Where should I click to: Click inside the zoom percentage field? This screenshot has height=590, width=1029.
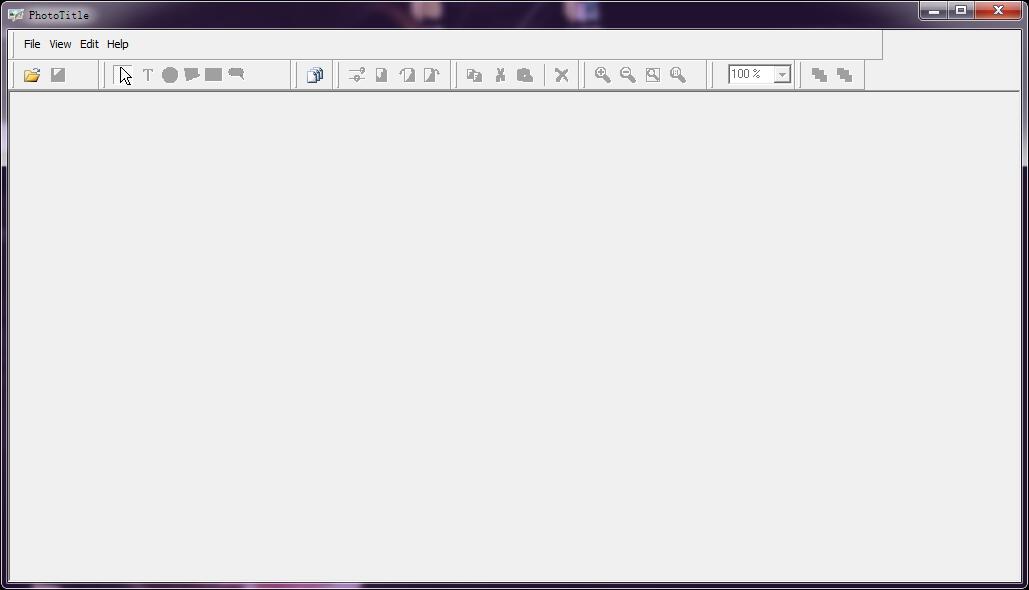[x=750, y=74]
